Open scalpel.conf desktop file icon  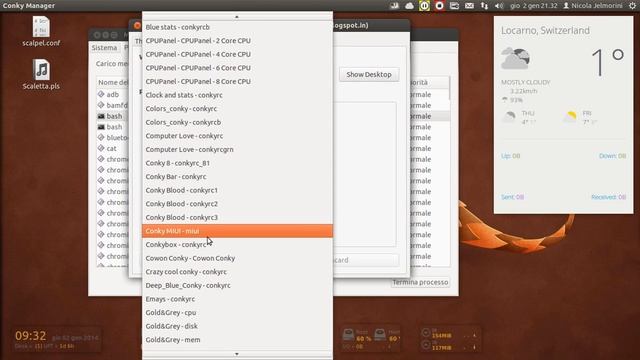[x=41, y=31]
